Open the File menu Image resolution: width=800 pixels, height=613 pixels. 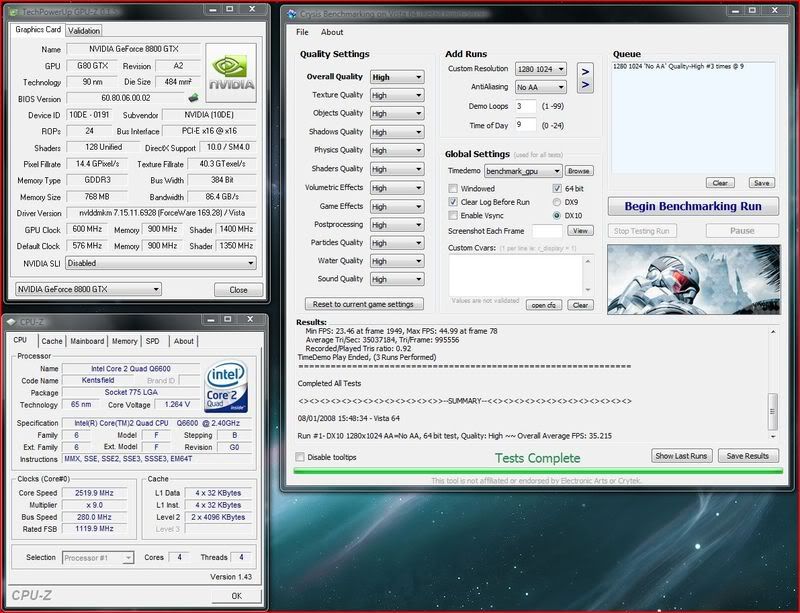tap(302, 32)
